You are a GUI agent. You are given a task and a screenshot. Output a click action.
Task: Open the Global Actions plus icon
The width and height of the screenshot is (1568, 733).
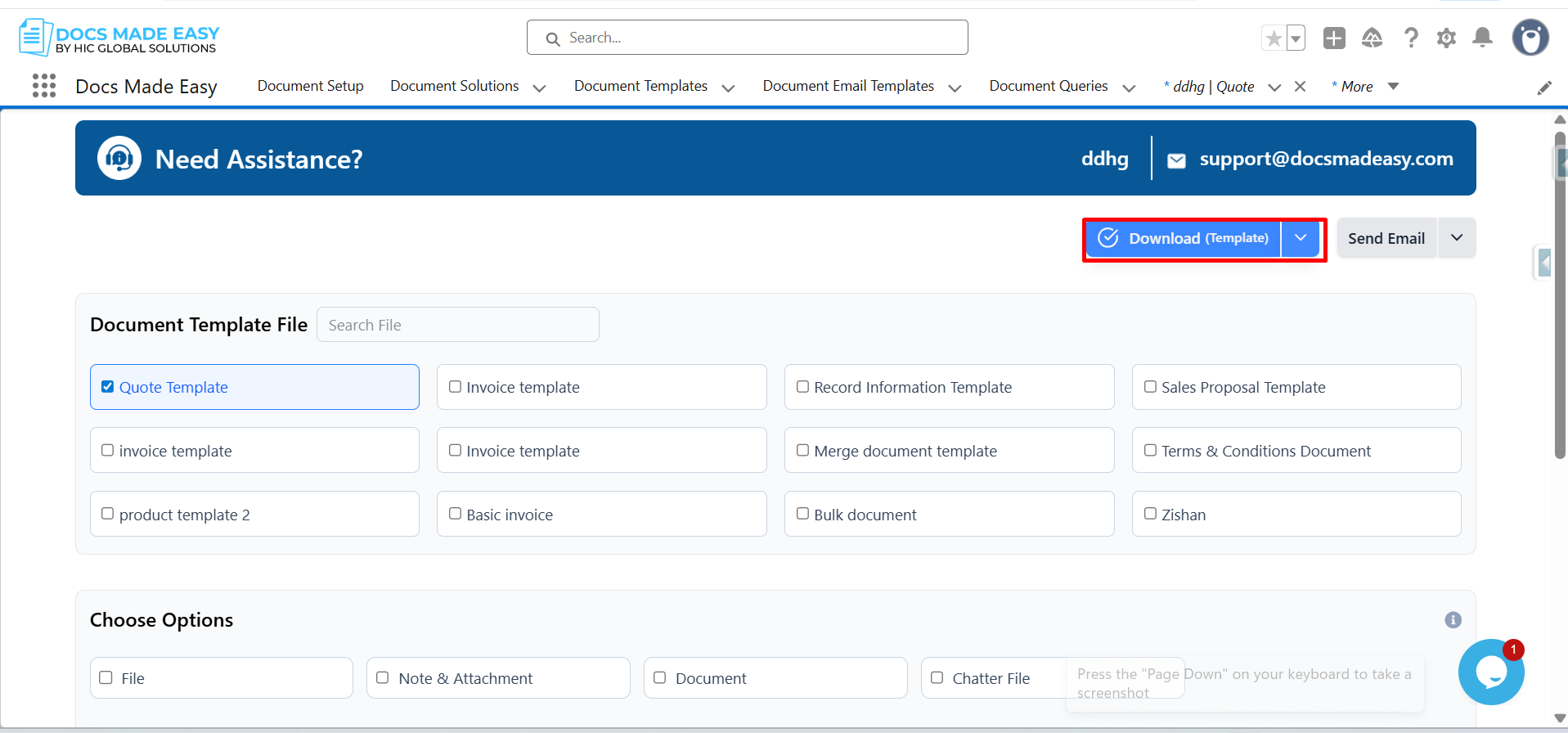point(1334,38)
